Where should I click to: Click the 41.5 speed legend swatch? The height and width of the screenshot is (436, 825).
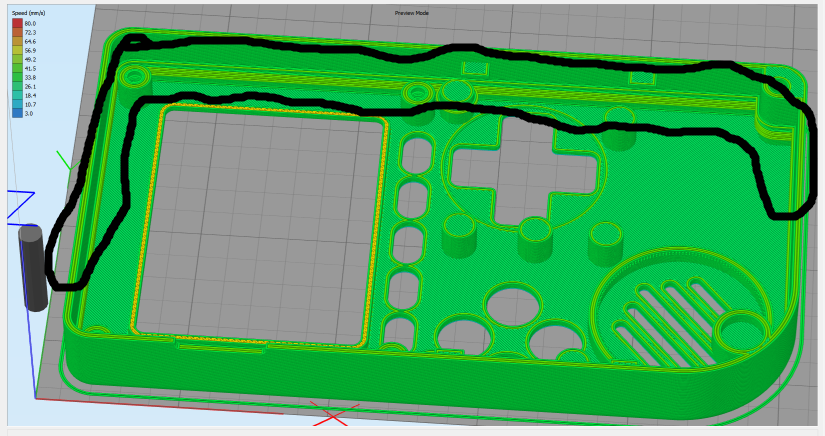17,68
